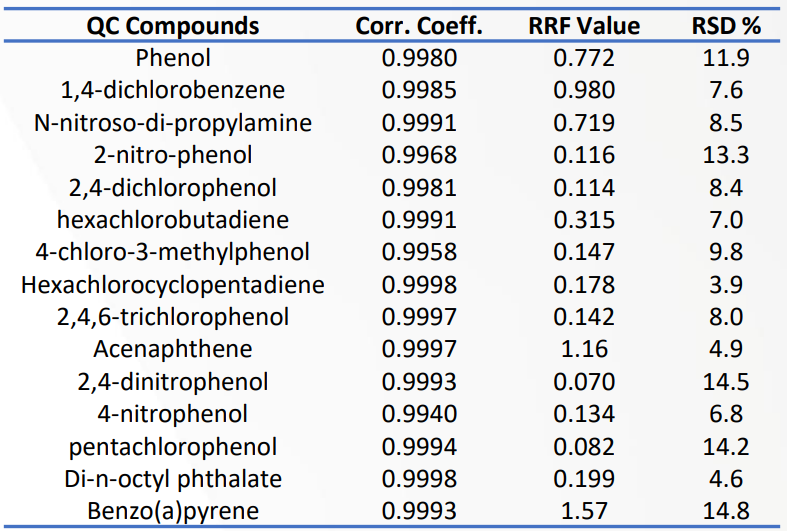The image size is (787, 531).
Task: Select the Benzo(a)pyrene compound name
Action: point(173,511)
